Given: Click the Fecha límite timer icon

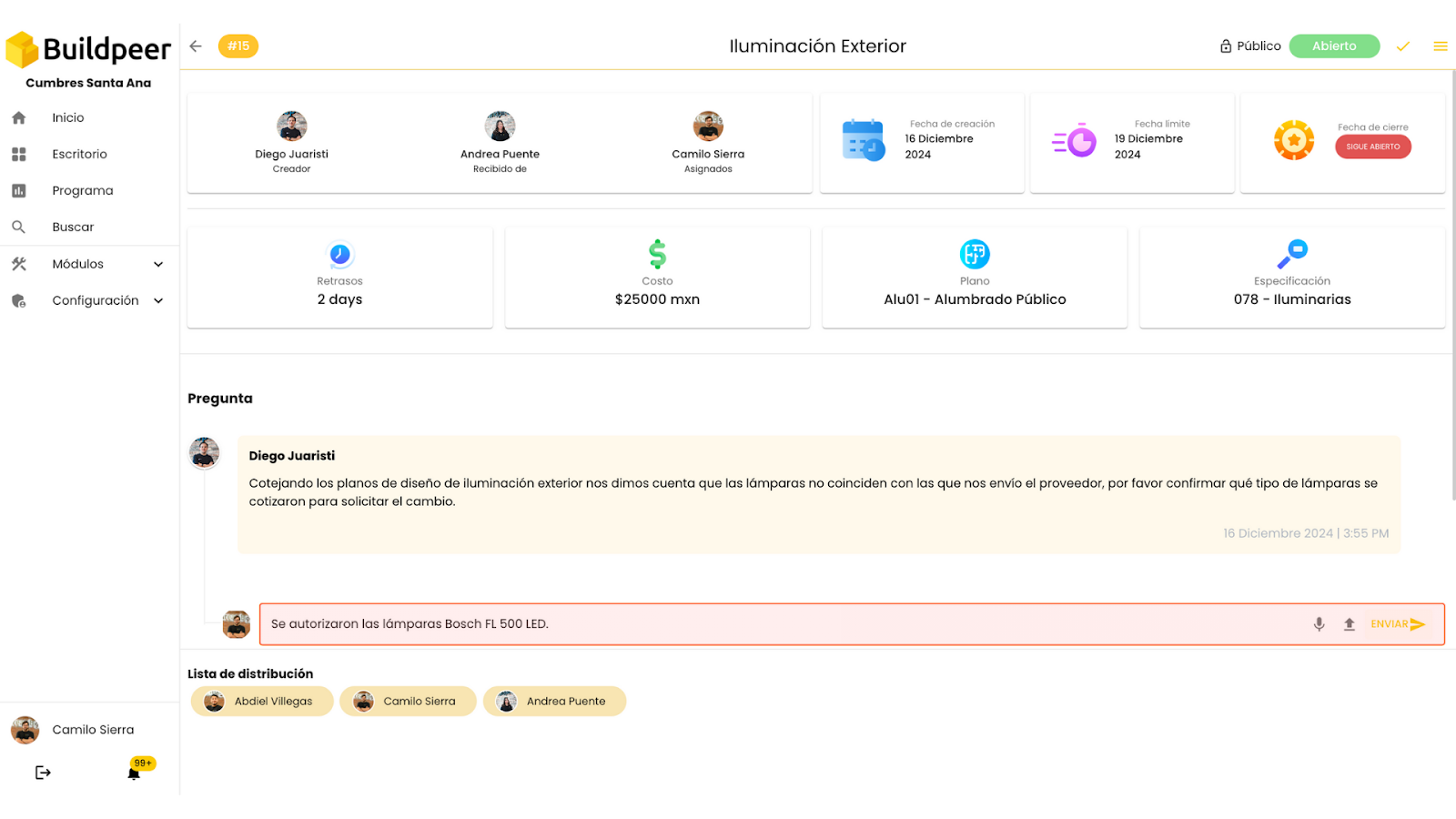Looking at the screenshot, I should (x=1075, y=141).
